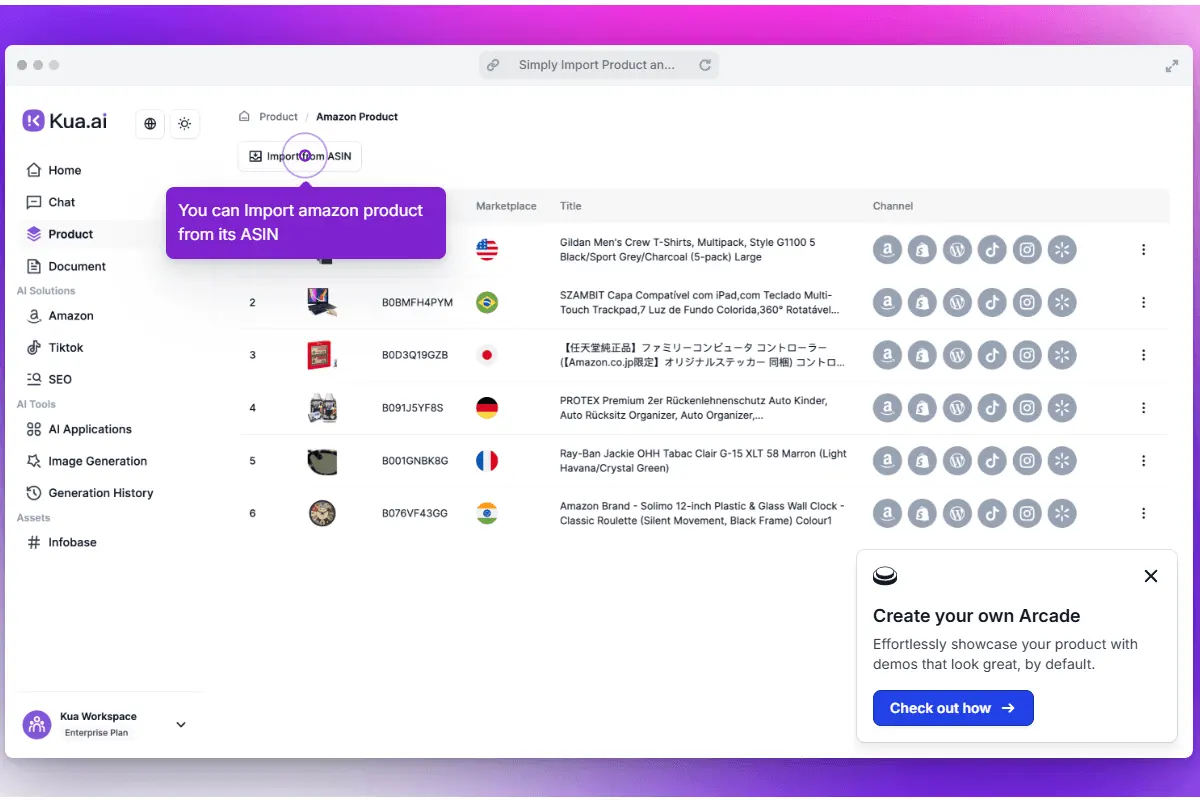Open more options for B0BMFH4PYM row
This screenshot has width=1200, height=800.
pos(1143,302)
